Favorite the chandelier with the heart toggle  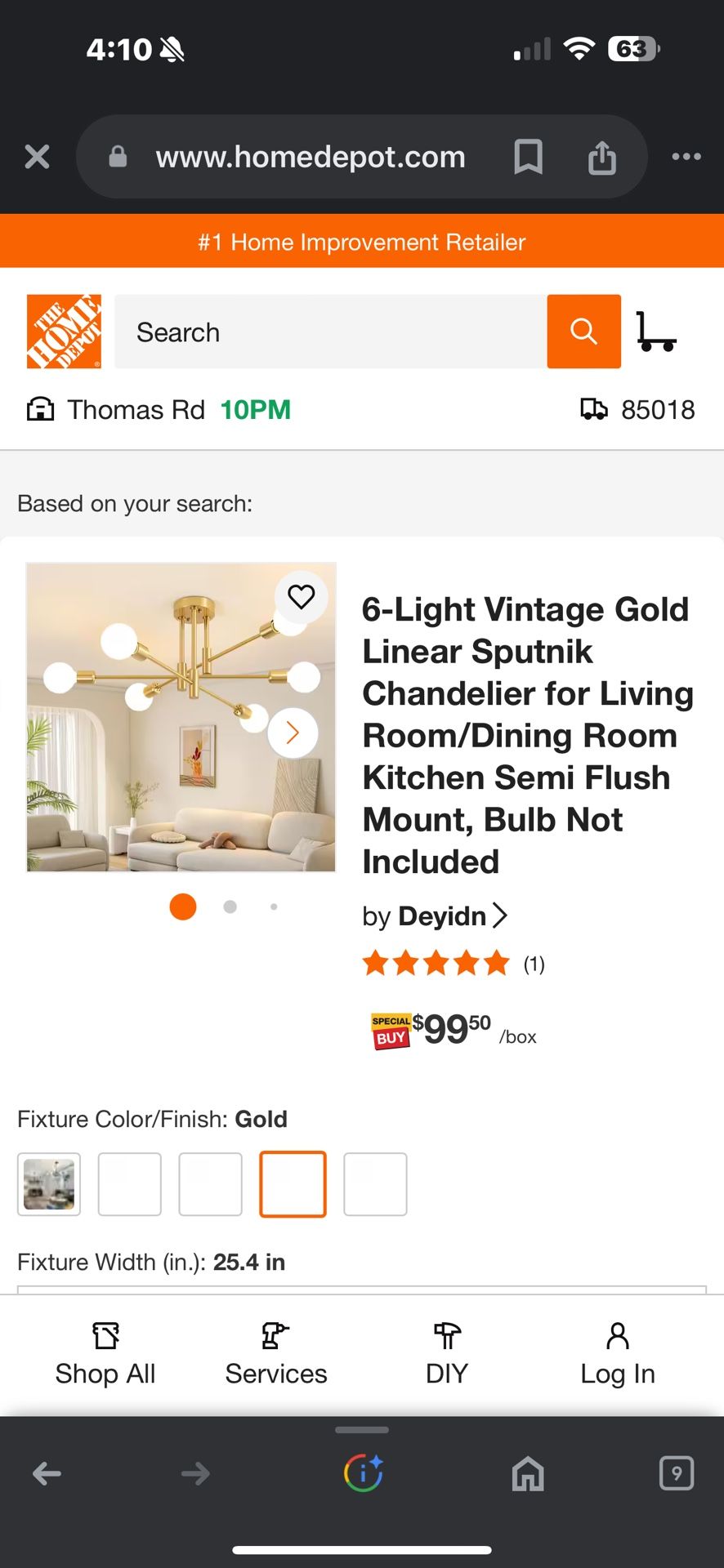302,597
